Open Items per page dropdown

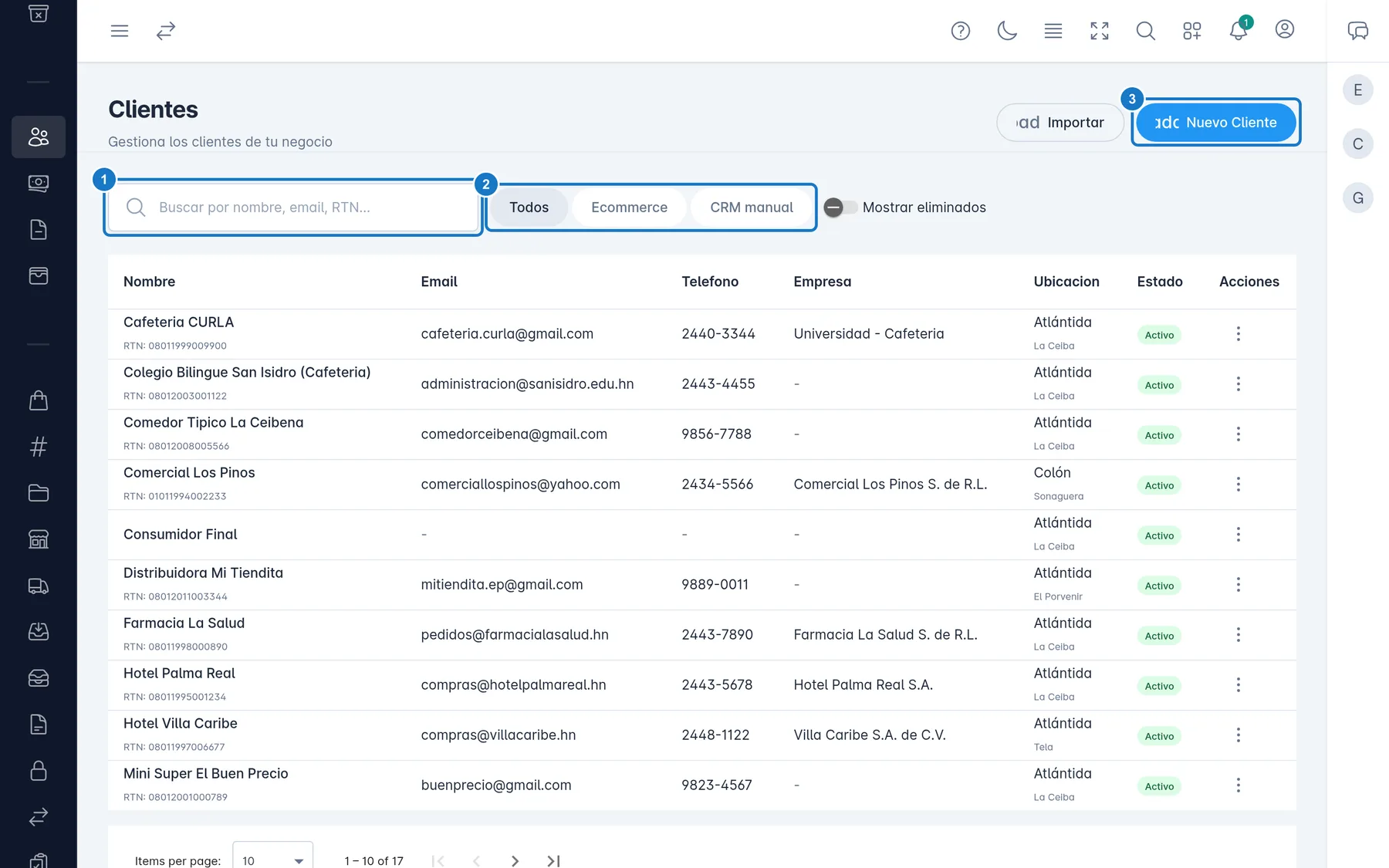coord(272,860)
